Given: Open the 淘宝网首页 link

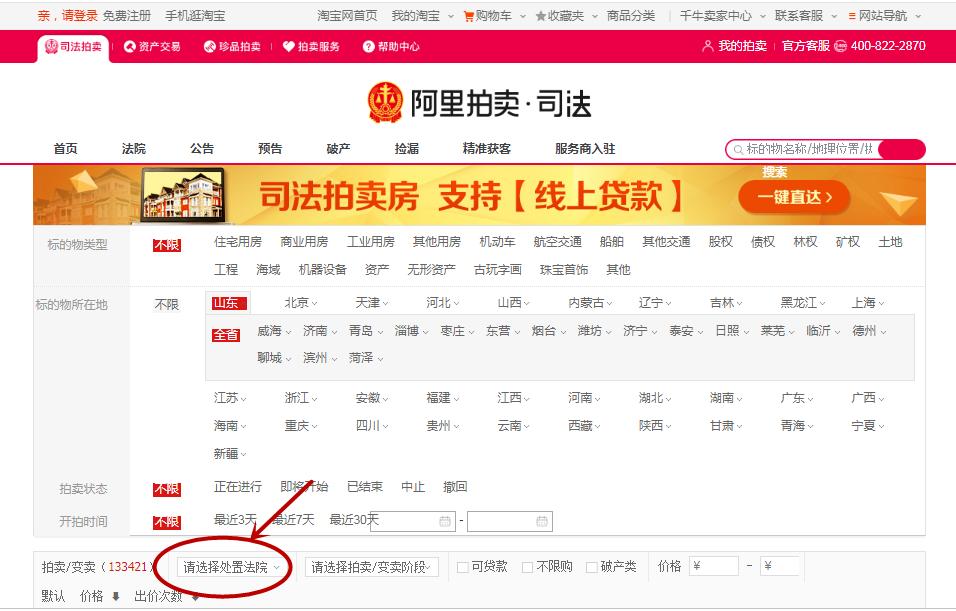Looking at the screenshot, I should point(347,16).
